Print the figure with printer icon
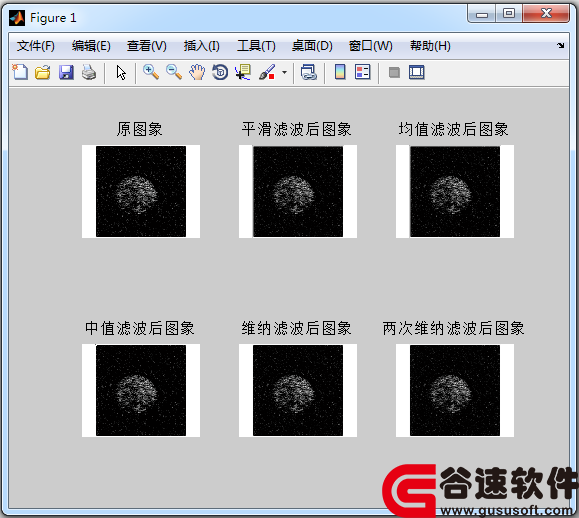The height and width of the screenshot is (518, 579). 89,72
